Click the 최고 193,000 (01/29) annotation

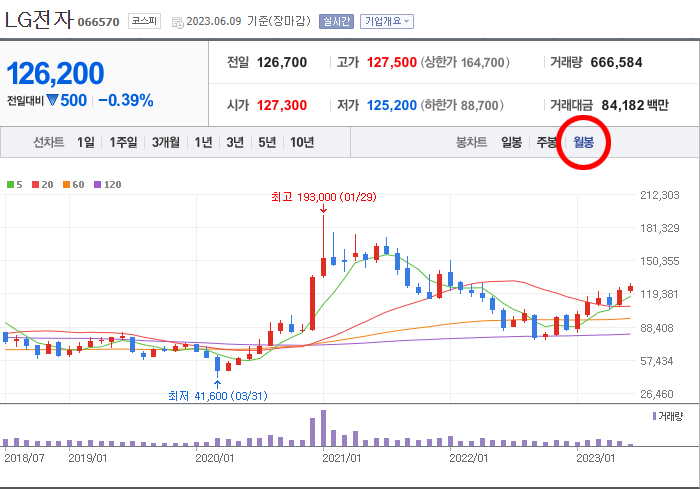click(324, 197)
